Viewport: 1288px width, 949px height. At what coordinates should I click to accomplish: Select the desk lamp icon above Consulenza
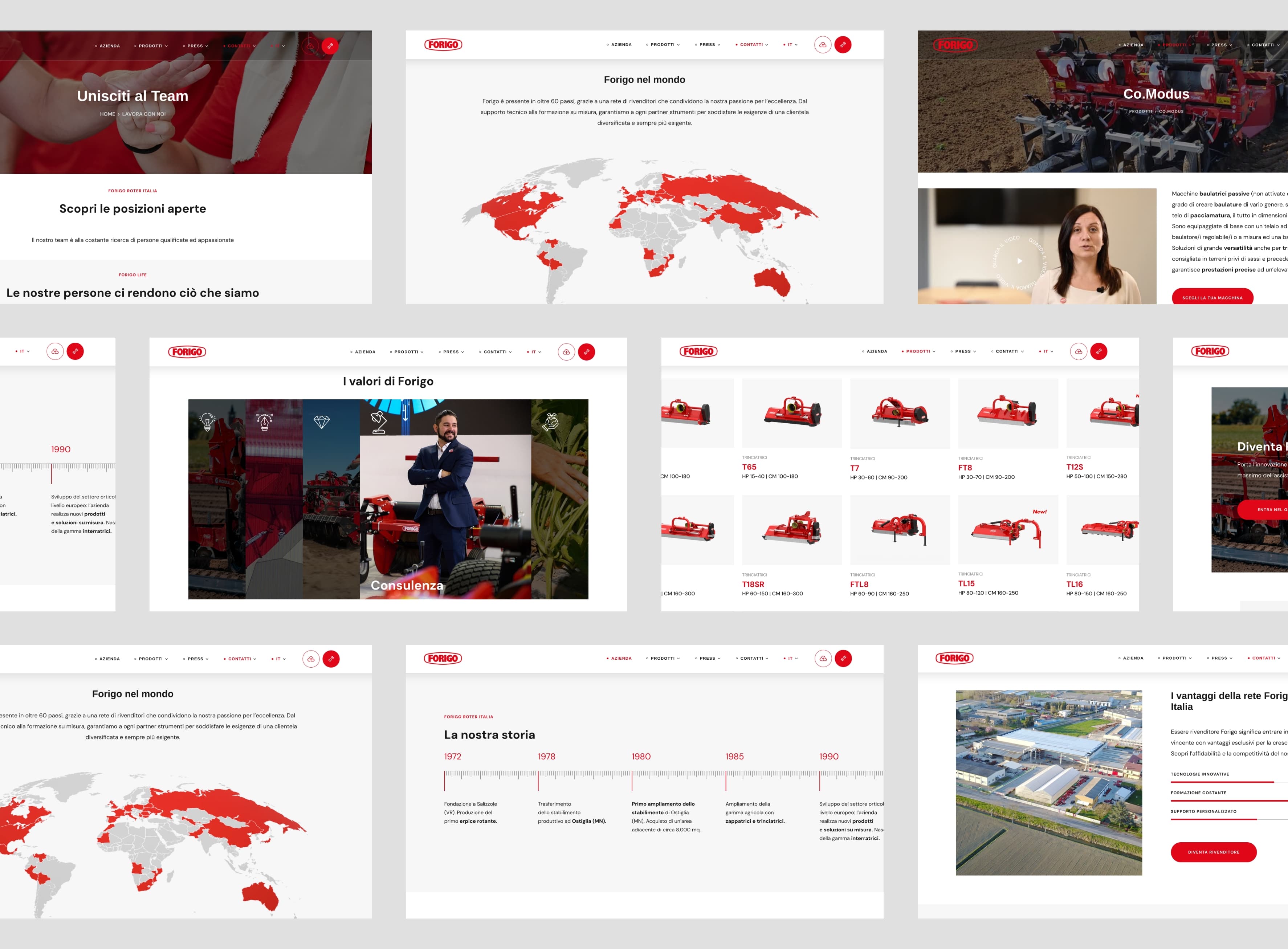(x=379, y=422)
